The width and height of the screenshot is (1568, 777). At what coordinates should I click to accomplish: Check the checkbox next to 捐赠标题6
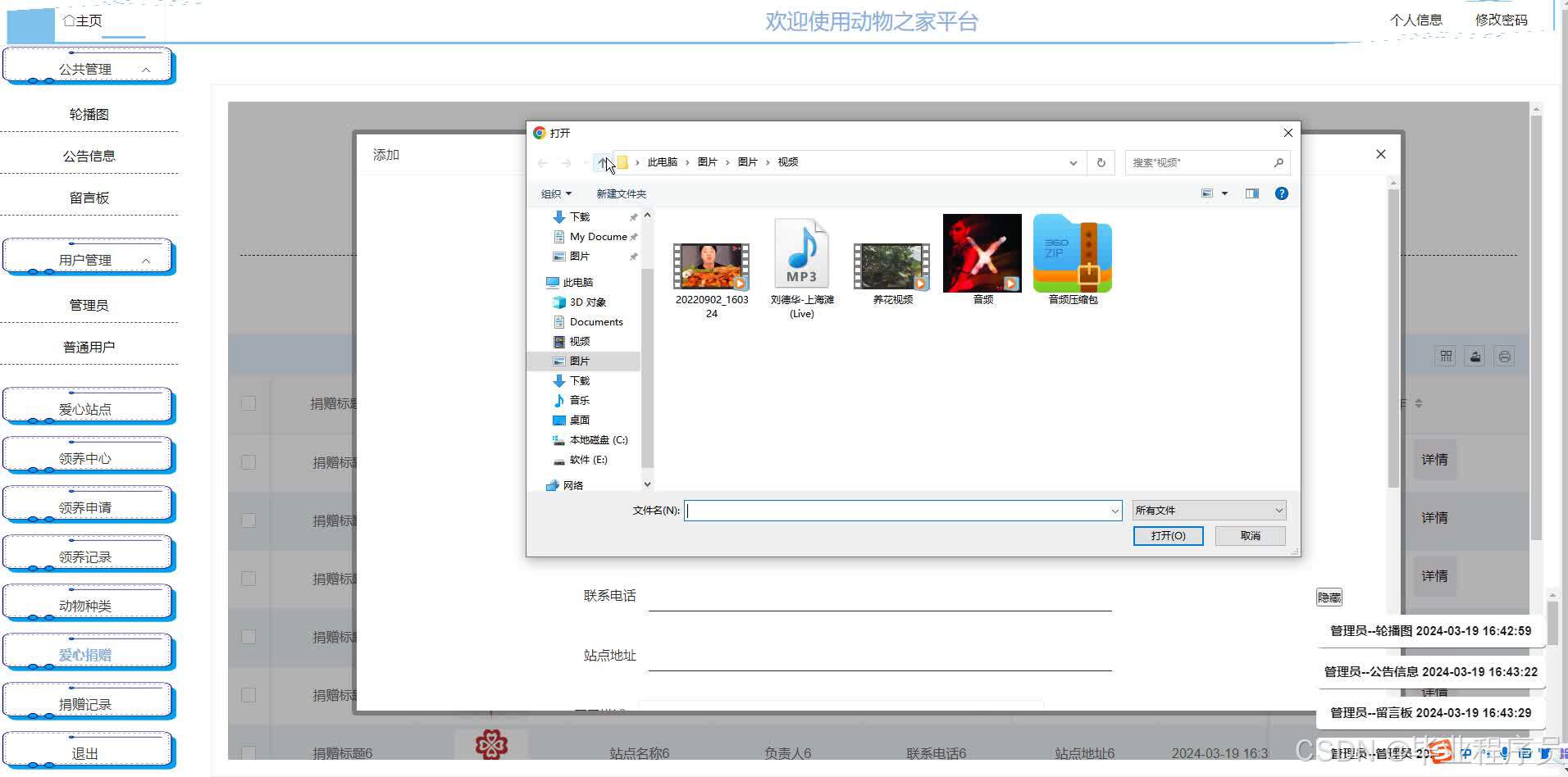point(248,752)
